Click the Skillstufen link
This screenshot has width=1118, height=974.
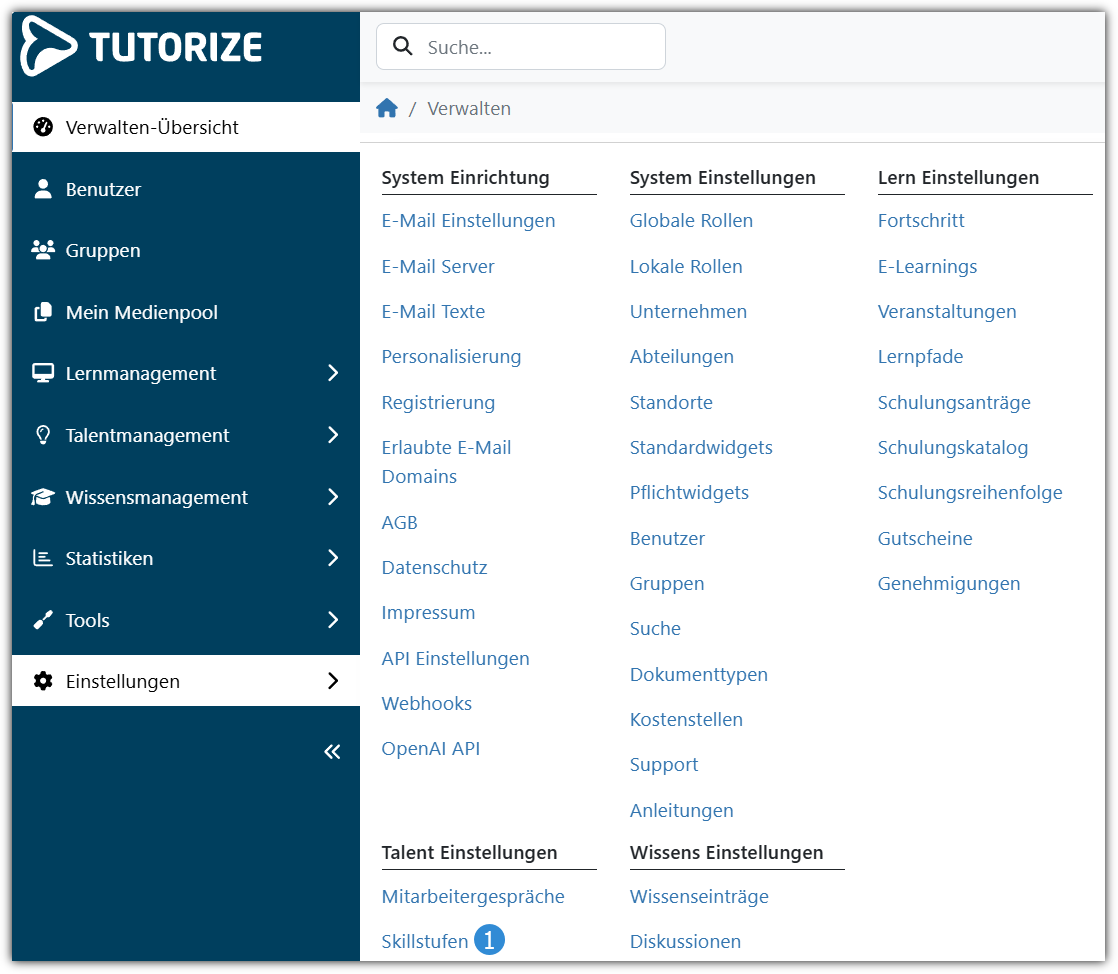pos(424,942)
